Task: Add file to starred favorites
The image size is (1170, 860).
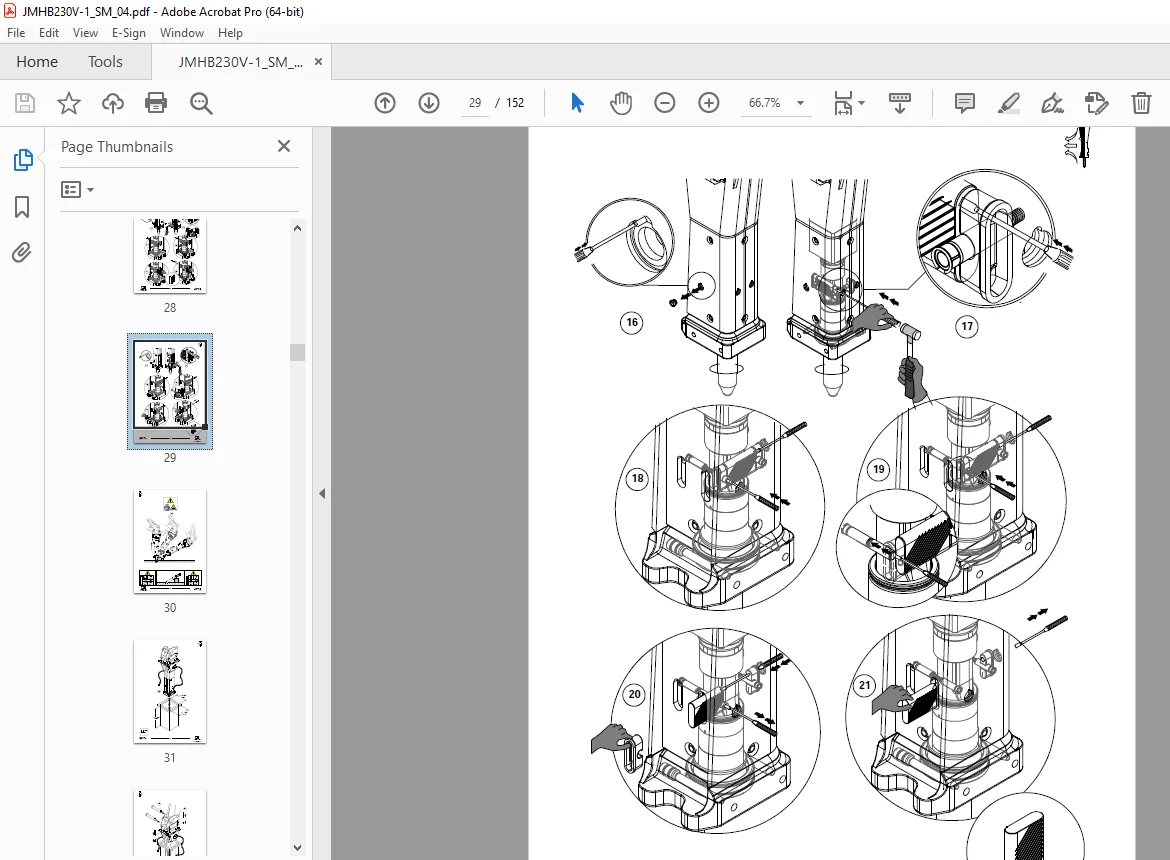Action: tap(69, 103)
